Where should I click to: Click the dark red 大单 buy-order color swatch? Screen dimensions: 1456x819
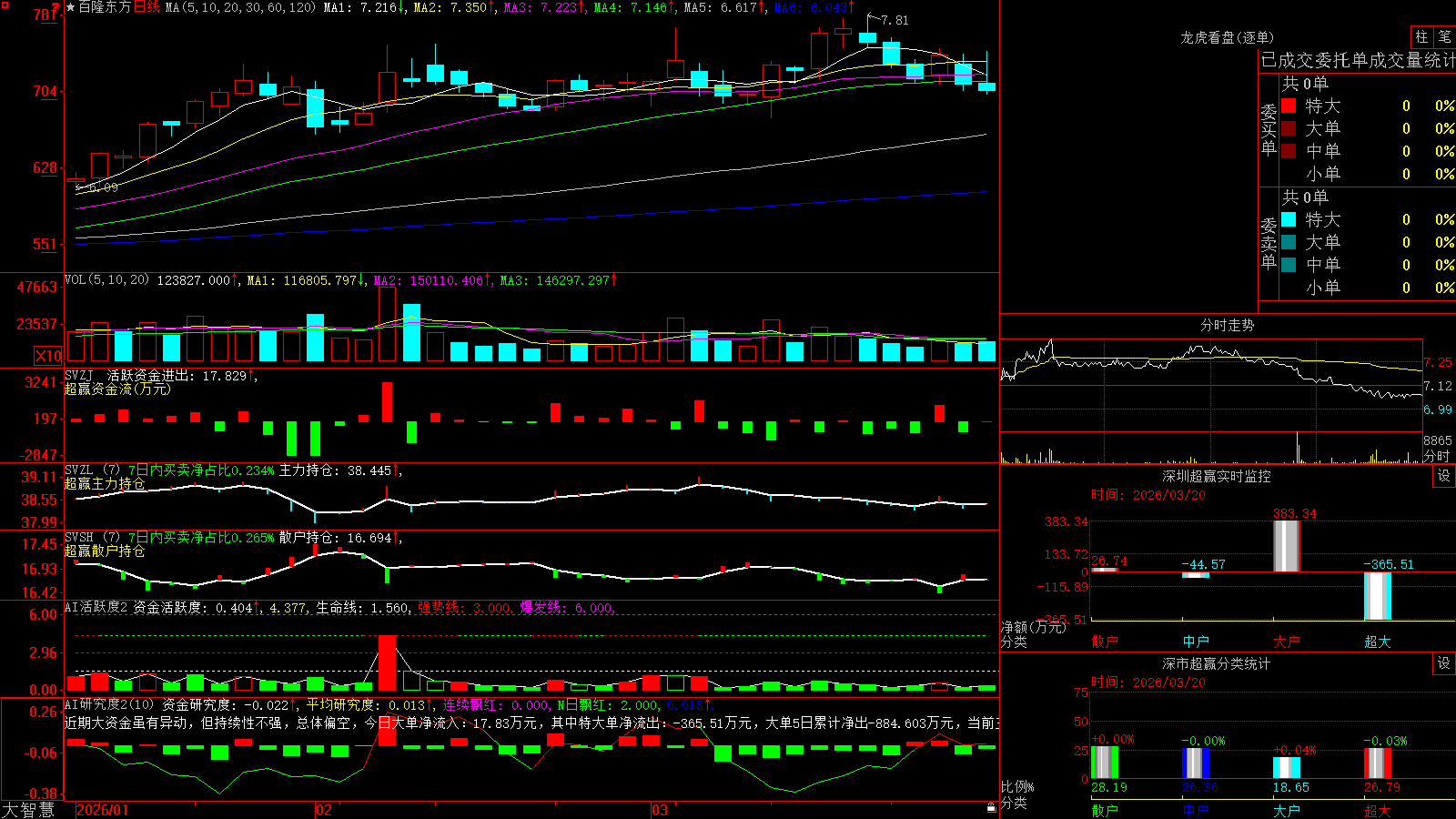1289,128
